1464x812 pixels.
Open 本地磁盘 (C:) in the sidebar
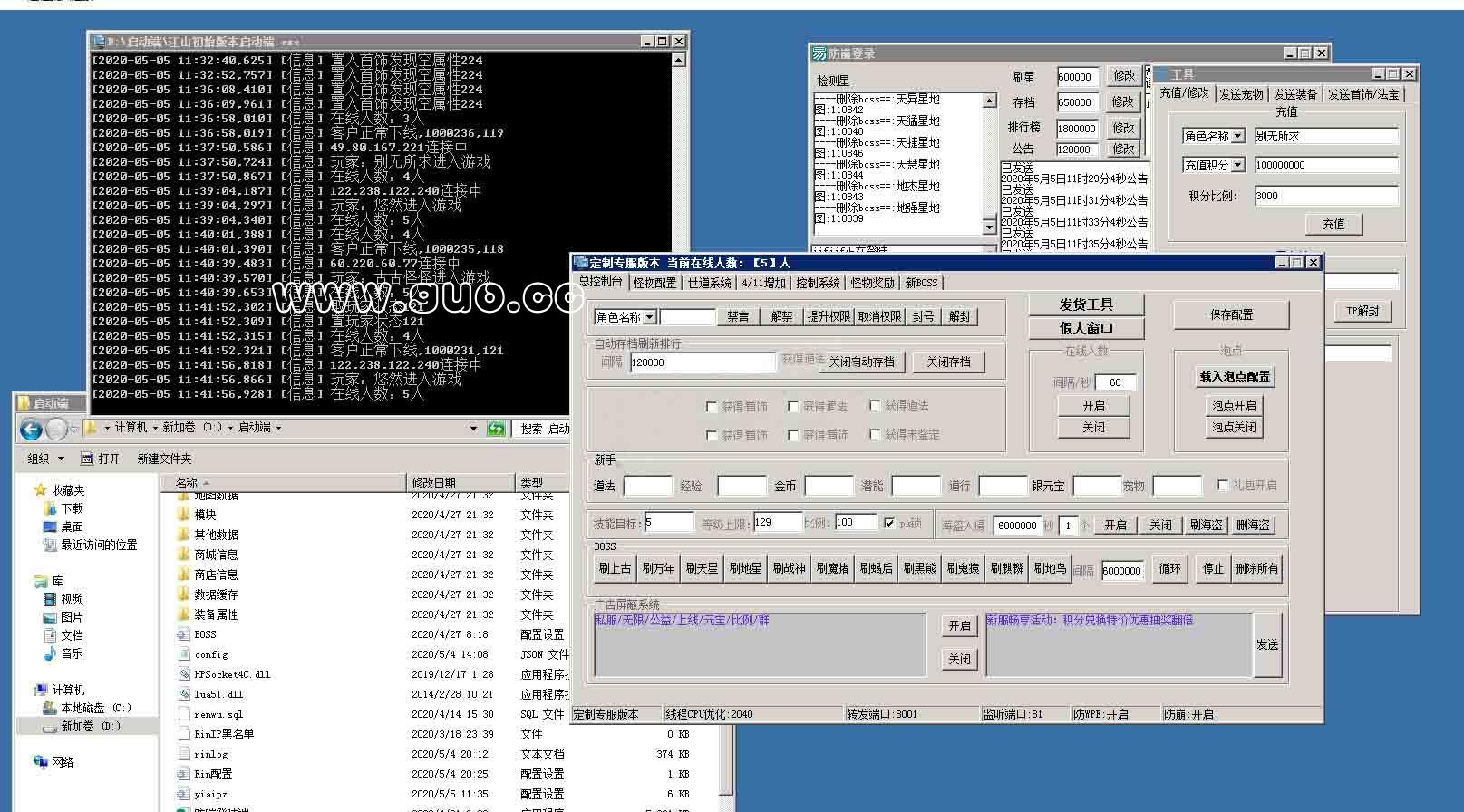click(87, 708)
